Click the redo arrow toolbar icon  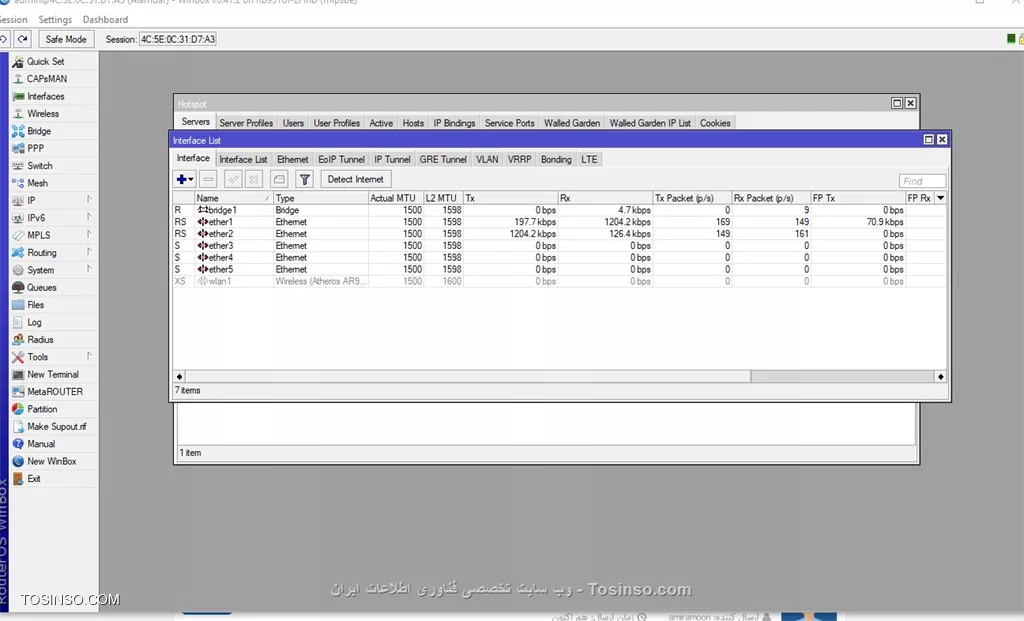point(23,39)
